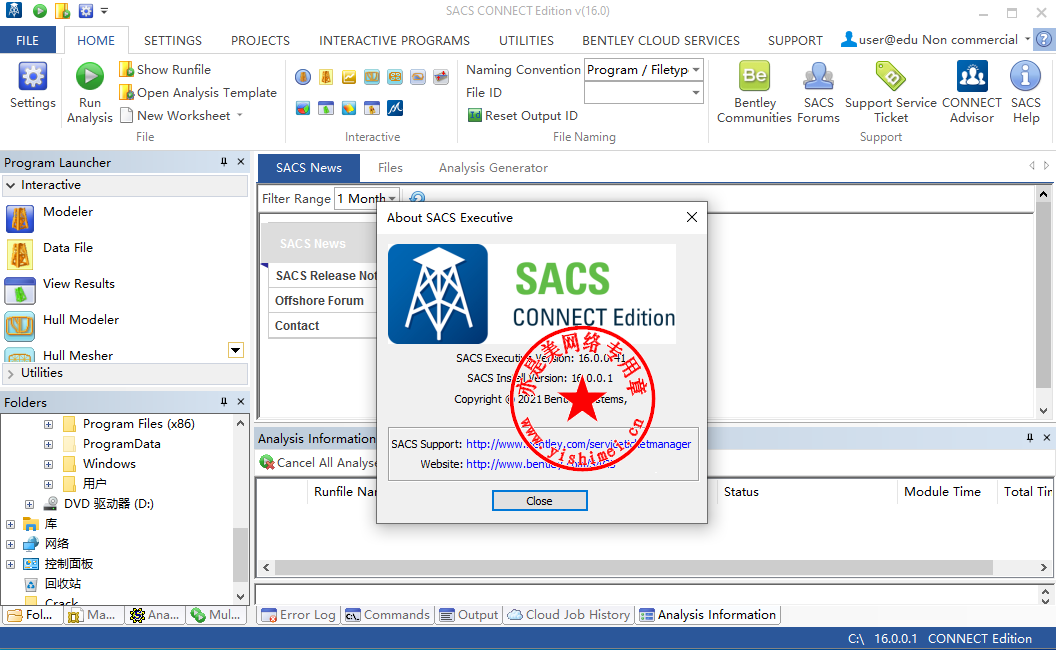Screen dimensions: 1056x650
Task: Launch the dark blue wave icon in Interactive group
Action: pyautogui.click(x=395, y=108)
